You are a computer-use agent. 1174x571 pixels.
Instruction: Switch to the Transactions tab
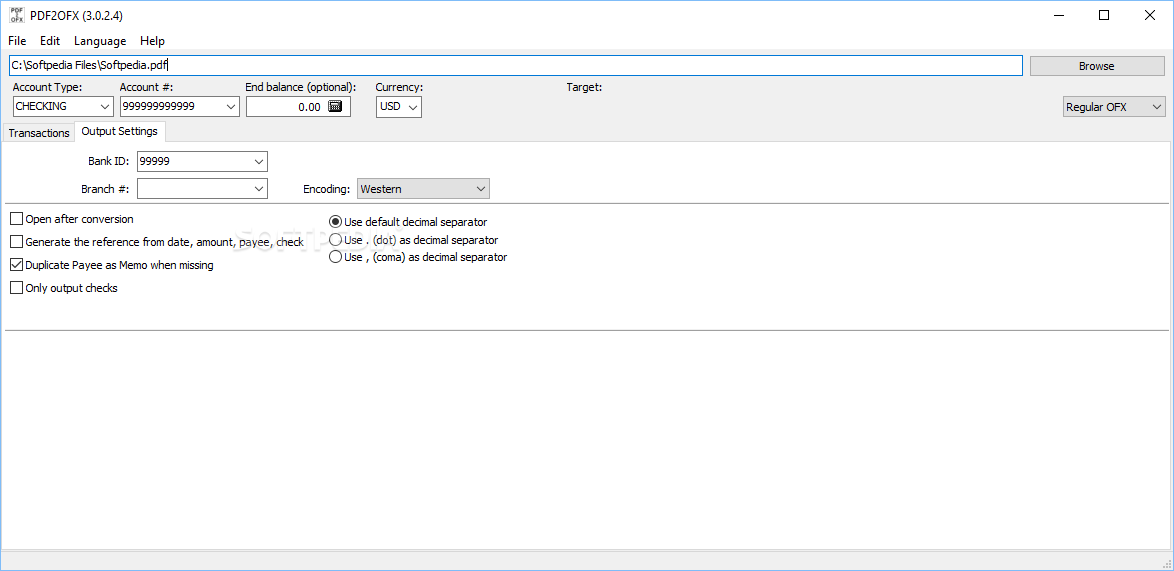[x=39, y=133]
